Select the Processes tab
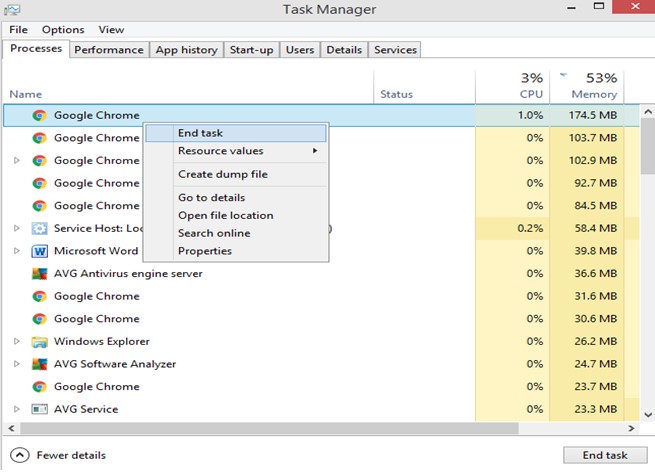This screenshot has height=476, width=655. point(36,48)
